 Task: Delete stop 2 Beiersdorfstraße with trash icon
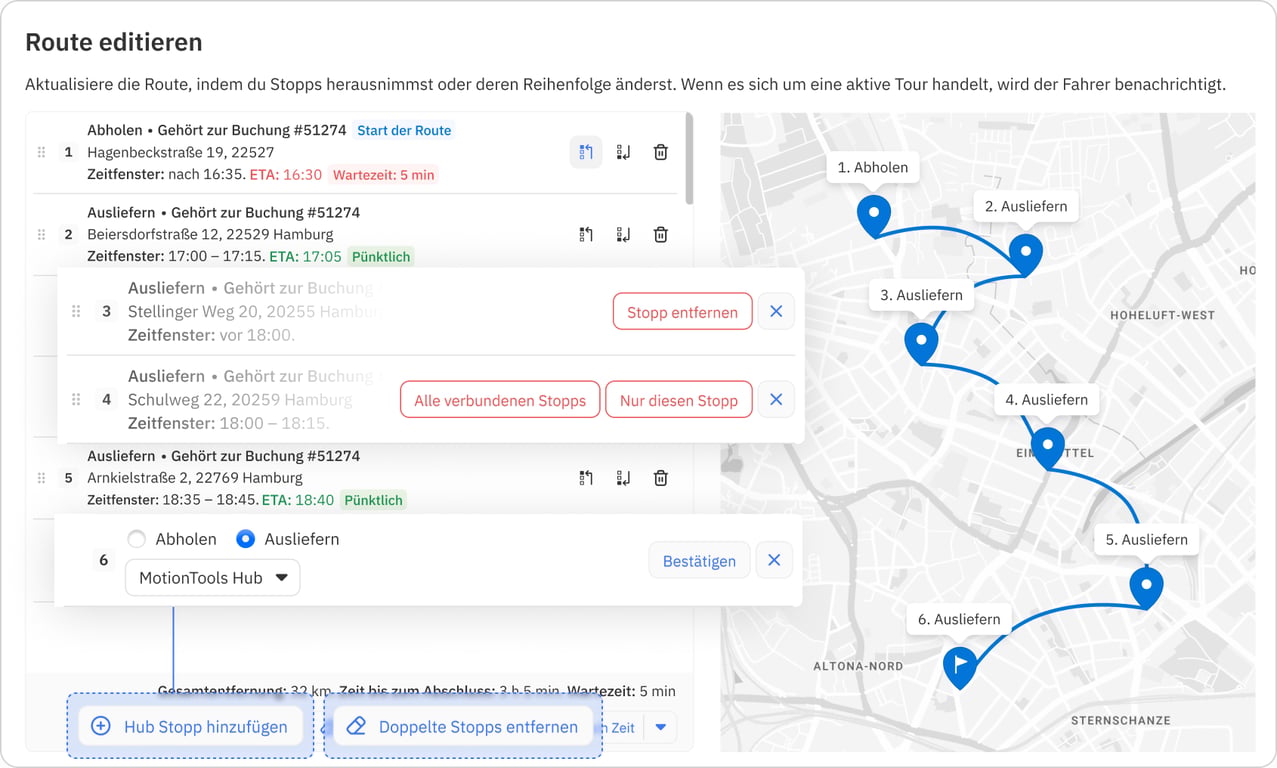(x=660, y=234)
